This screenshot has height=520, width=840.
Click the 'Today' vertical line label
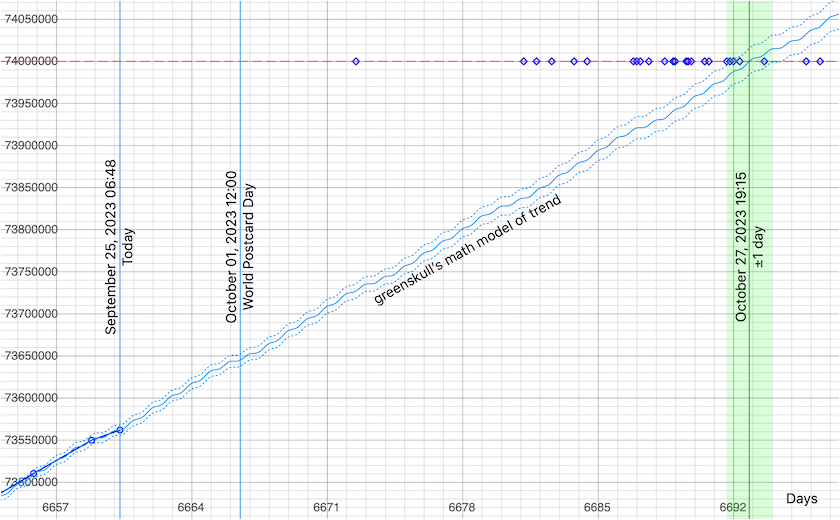(128, 246)
